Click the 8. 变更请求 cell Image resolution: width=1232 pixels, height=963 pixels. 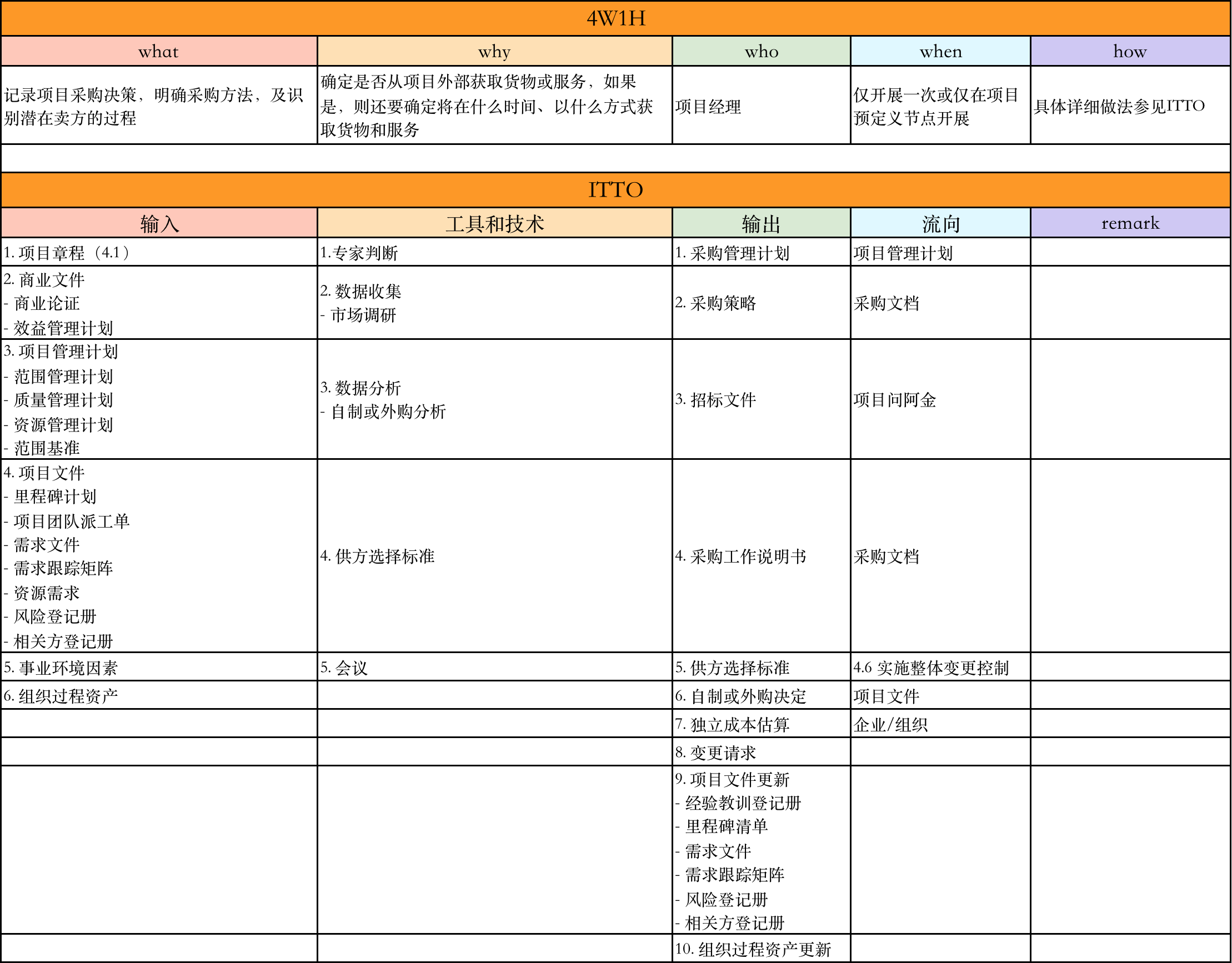click(762, 752)
